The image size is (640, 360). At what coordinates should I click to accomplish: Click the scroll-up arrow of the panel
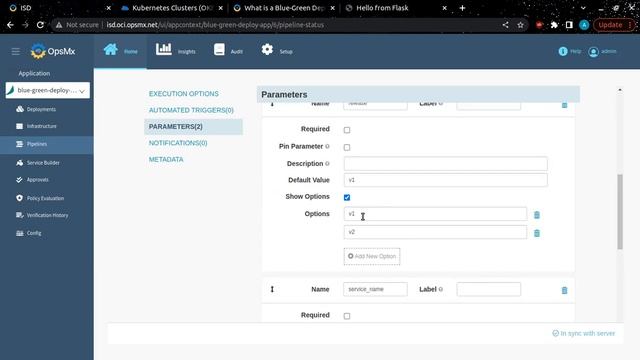click(620, 90)
